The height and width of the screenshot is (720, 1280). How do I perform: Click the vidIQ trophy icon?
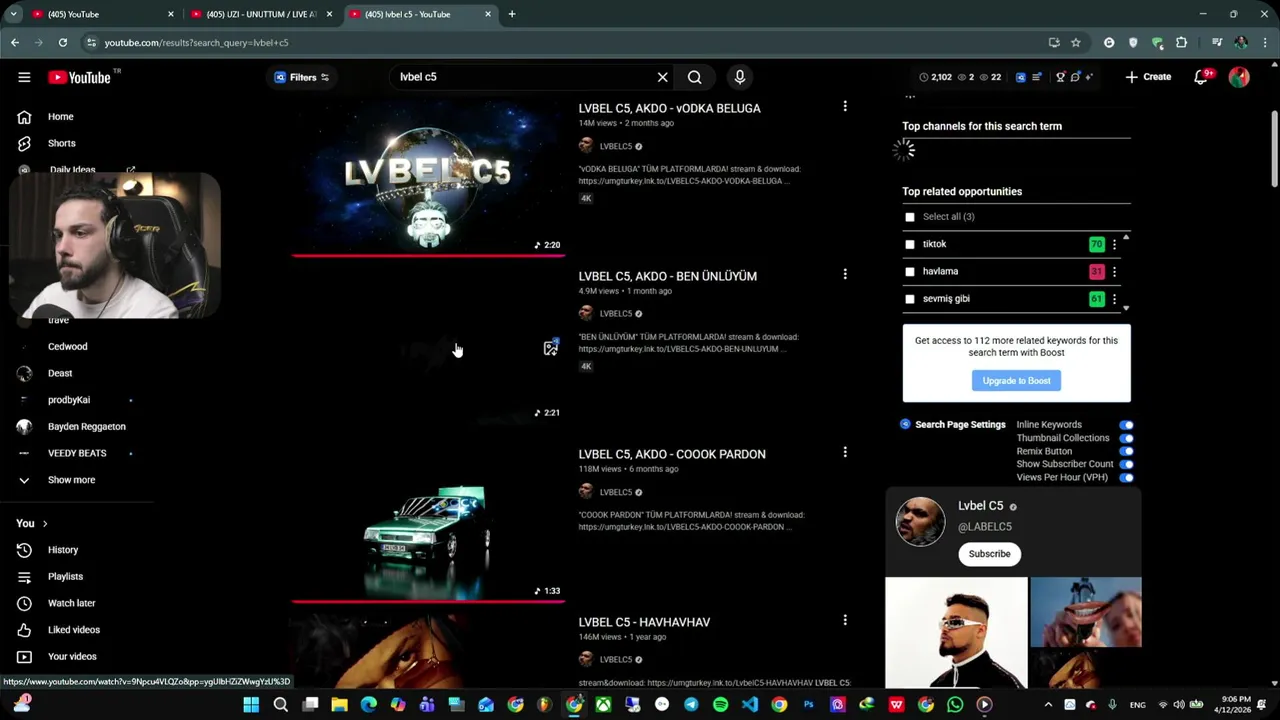1061,77
